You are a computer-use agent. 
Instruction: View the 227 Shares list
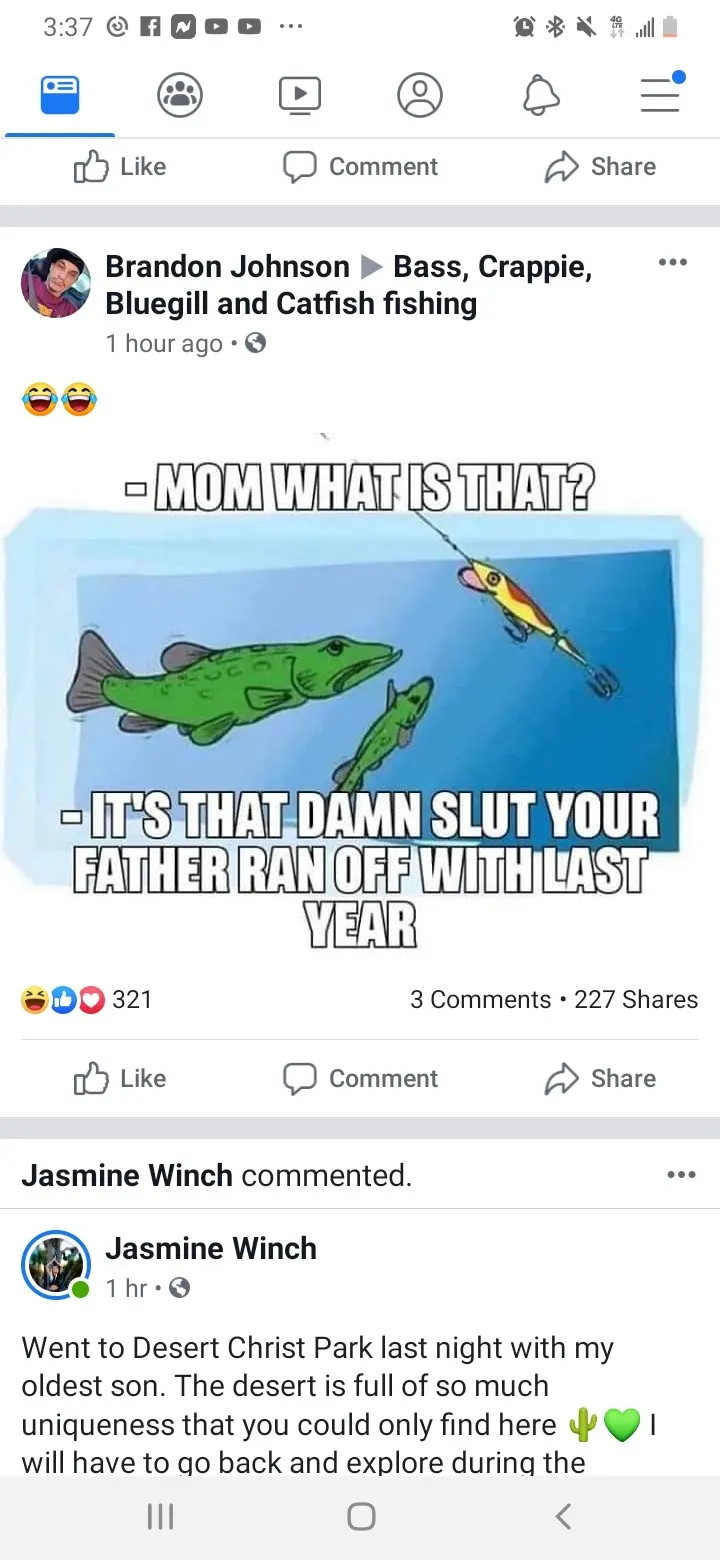tap(636, 999)
